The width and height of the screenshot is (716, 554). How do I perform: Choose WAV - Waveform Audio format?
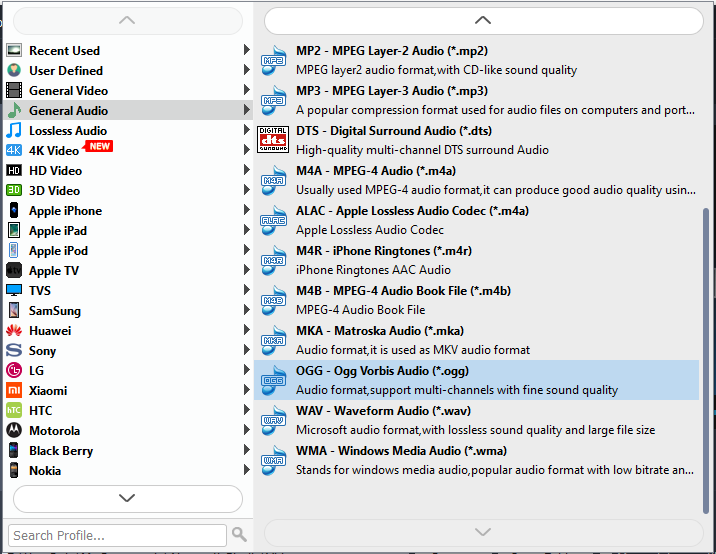(476, 420)
